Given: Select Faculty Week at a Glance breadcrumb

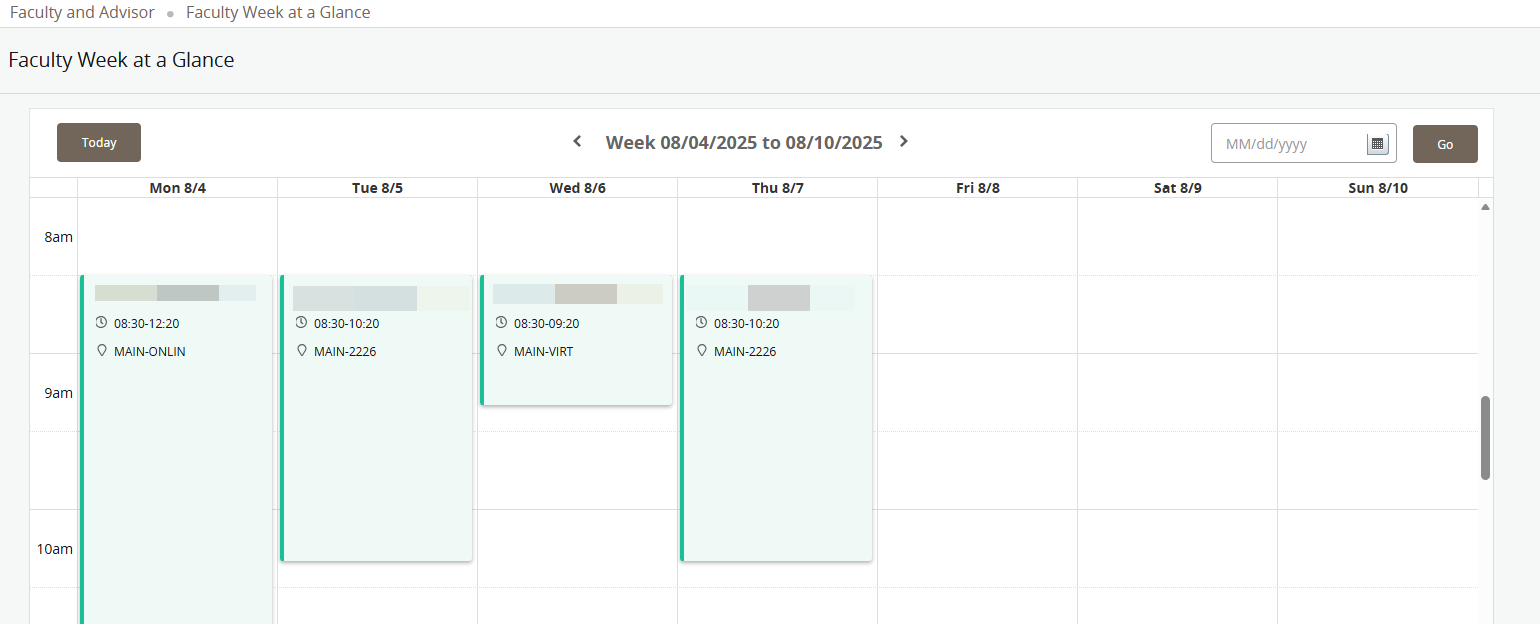Looking at the screenshot, I should [278, 12].
